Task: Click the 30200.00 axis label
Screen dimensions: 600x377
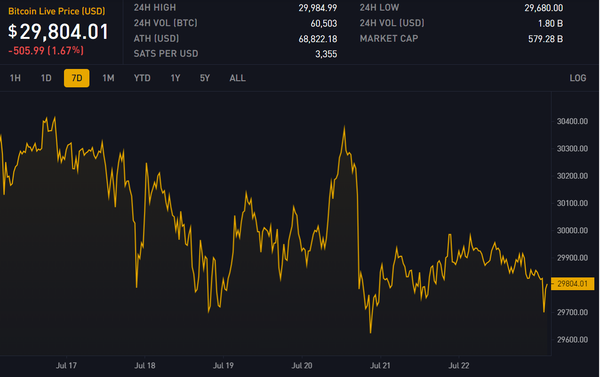Action: click(x=572, y=176)
